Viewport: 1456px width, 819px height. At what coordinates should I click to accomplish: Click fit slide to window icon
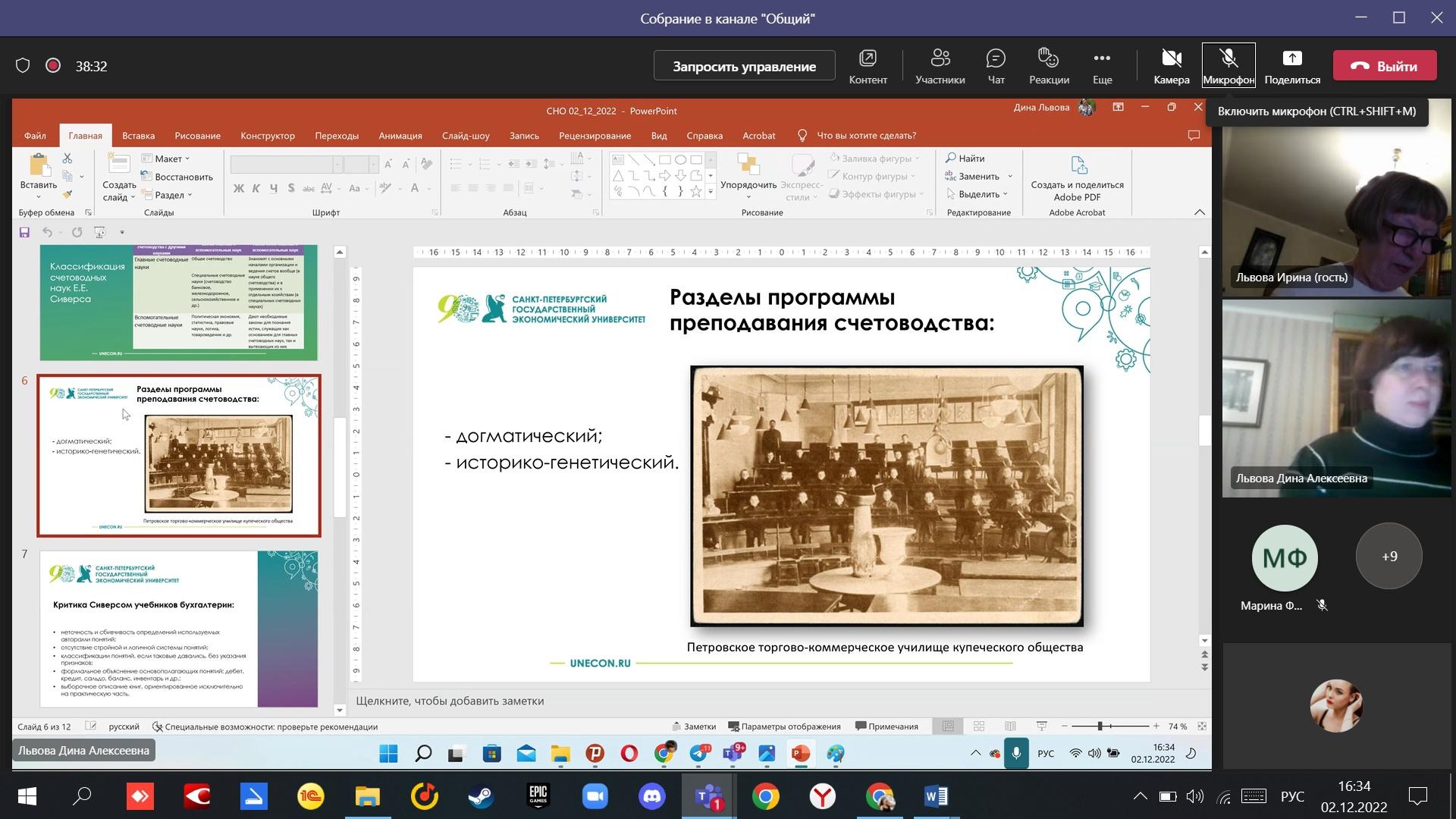(x=1202, y=726)
